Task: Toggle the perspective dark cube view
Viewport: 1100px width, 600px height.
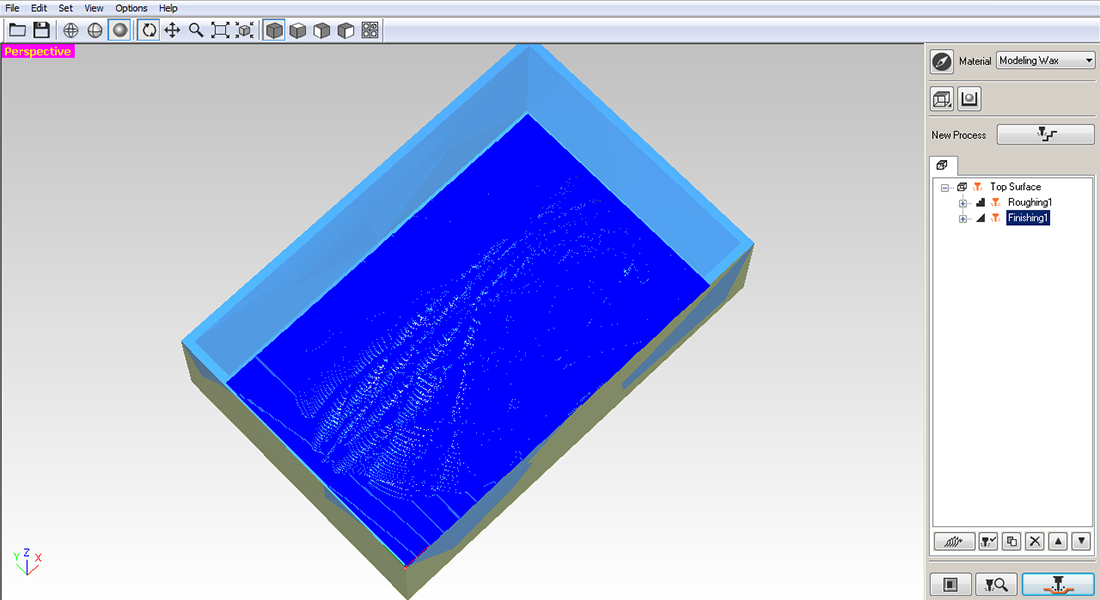Action: click(274, 30)
